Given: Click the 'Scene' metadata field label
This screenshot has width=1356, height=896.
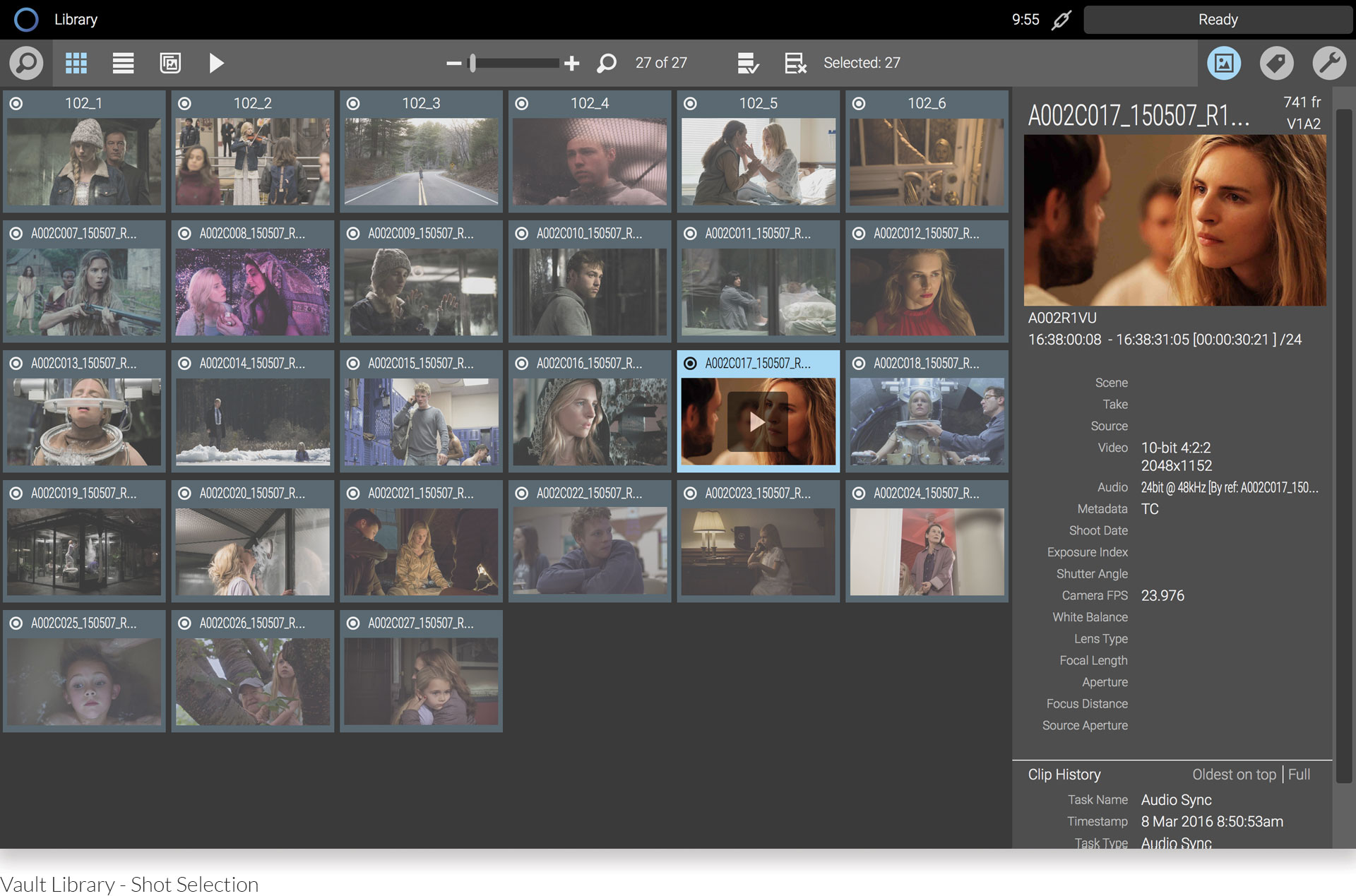Looking at the screenshot, I should (1111, 383).
